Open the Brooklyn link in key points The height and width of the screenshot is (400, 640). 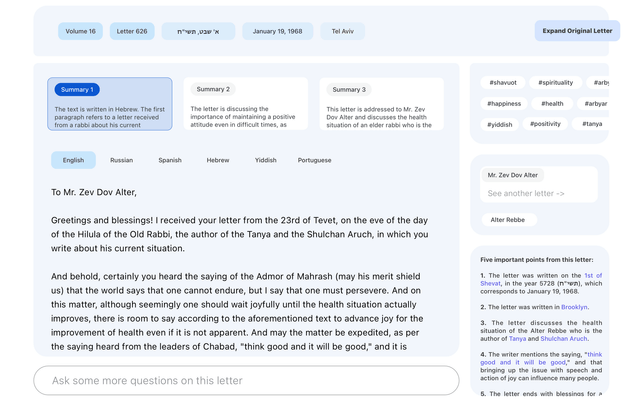click(574, 307)
